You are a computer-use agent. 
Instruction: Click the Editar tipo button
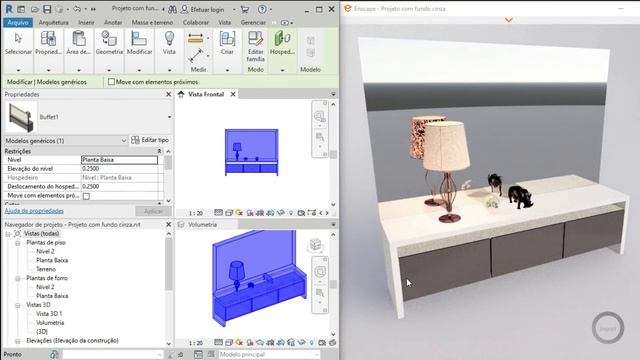pos(150,140)
